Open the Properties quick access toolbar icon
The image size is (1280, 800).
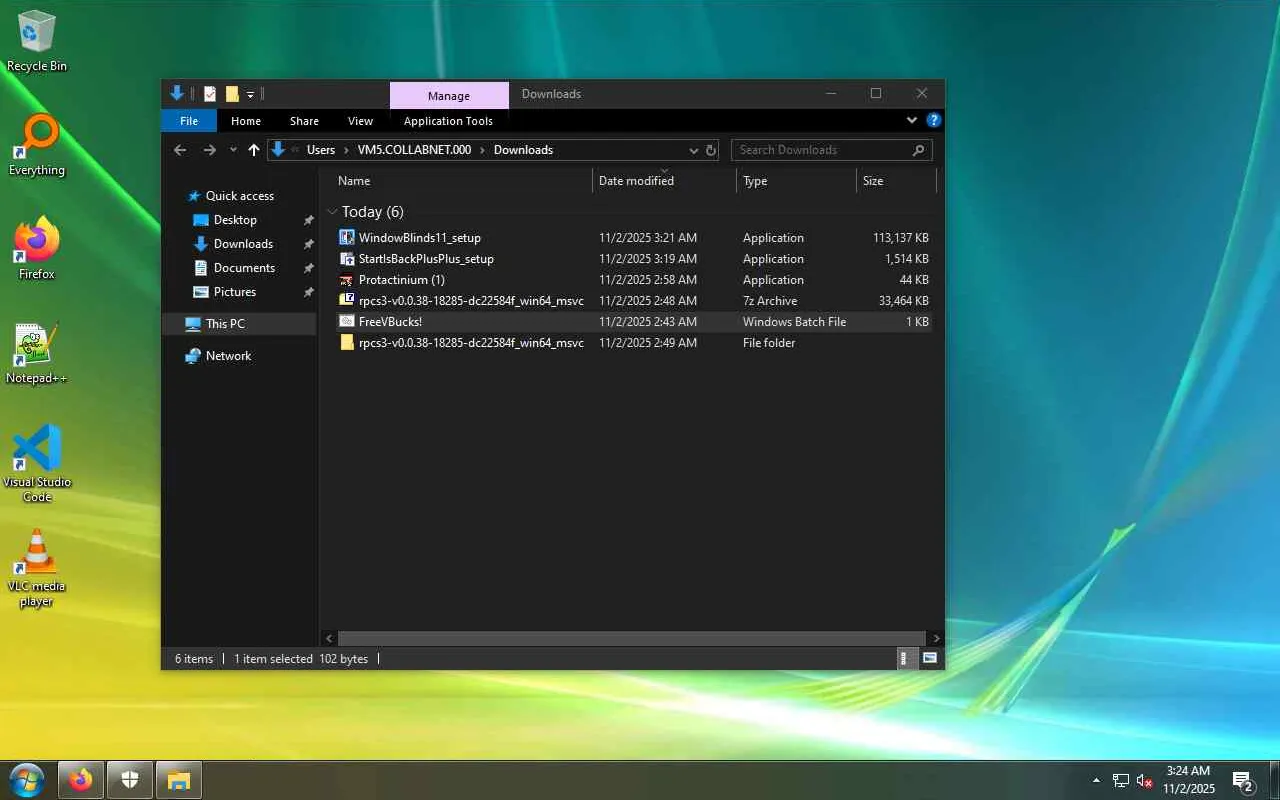[x=210, y=94]
